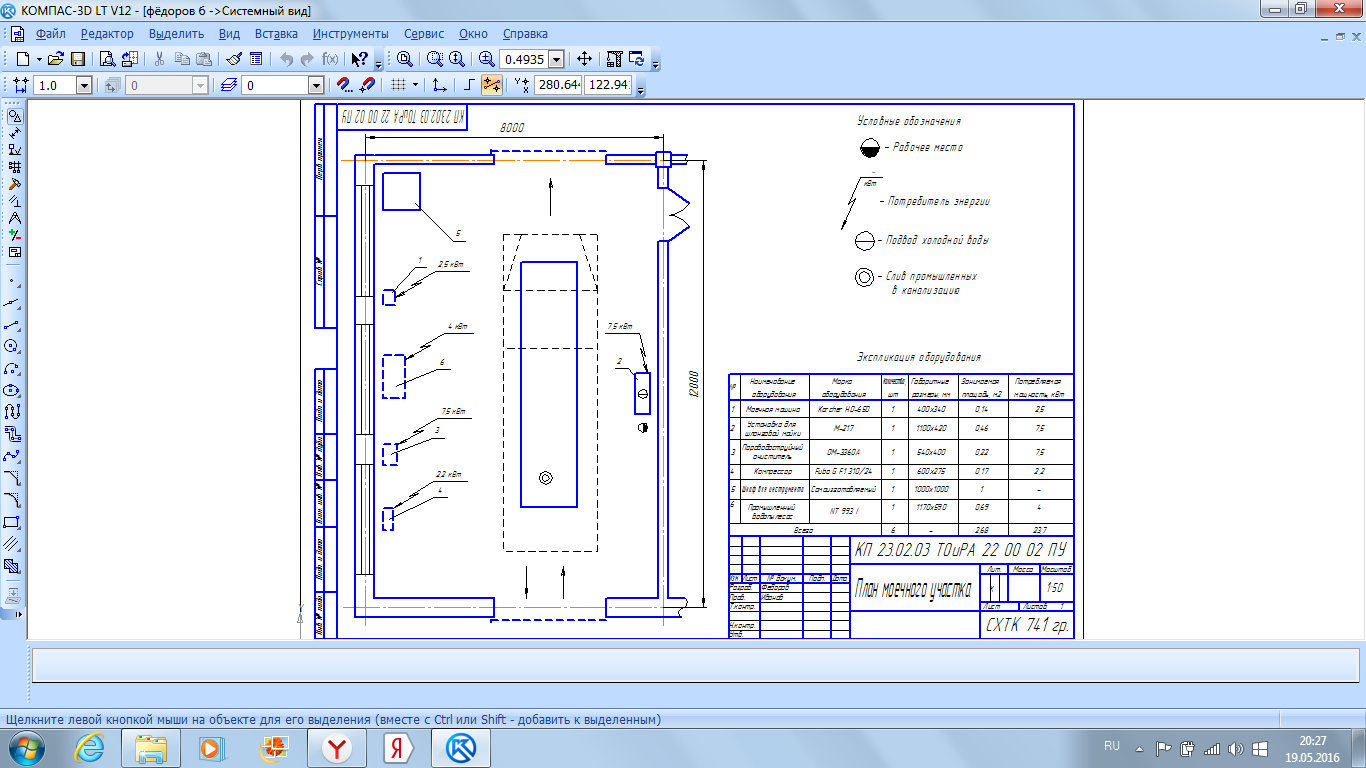Select the circle tool

(x=12, y=346)
